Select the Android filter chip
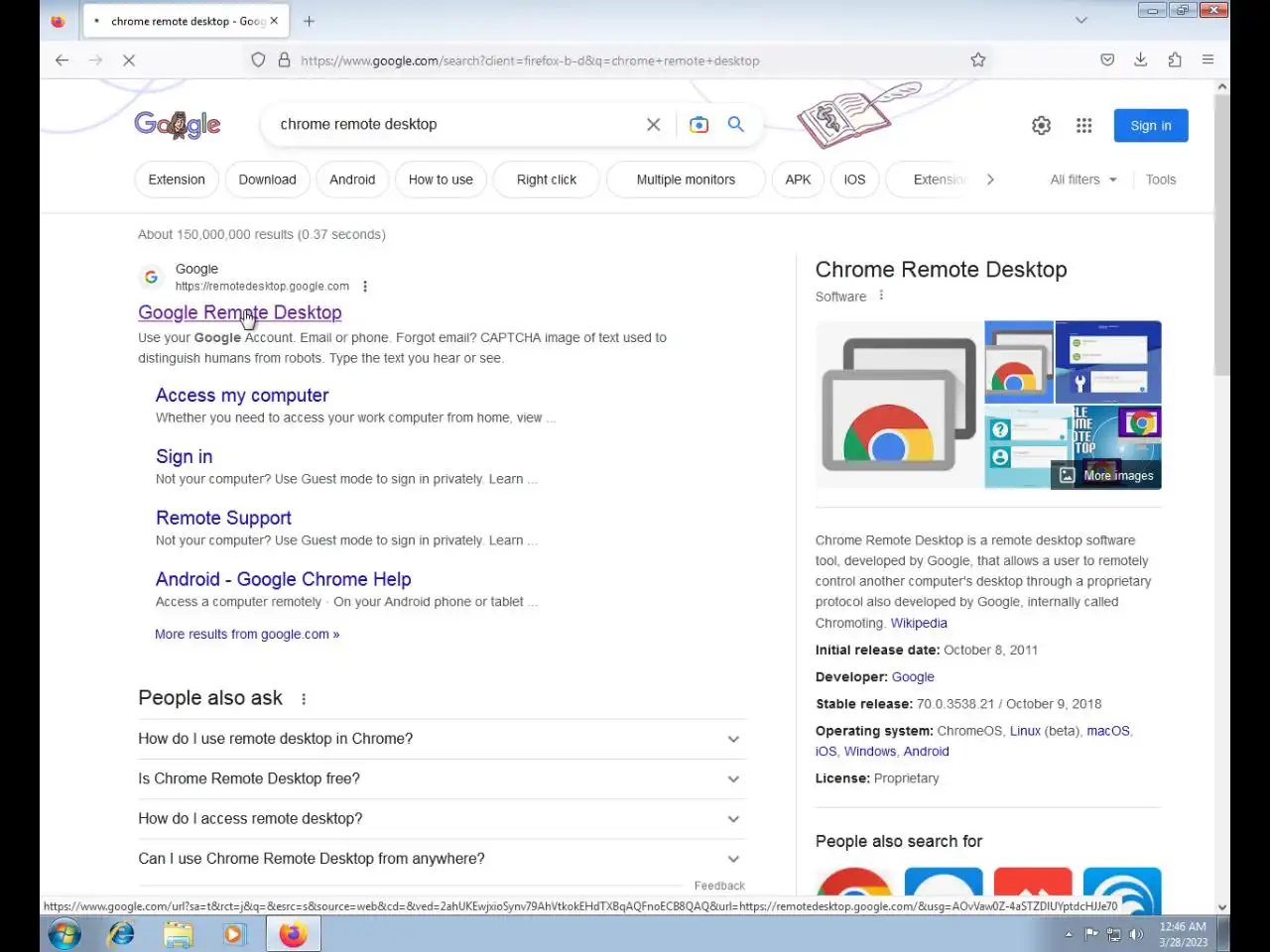This screenshot has height=952, width=1270. 352,179
